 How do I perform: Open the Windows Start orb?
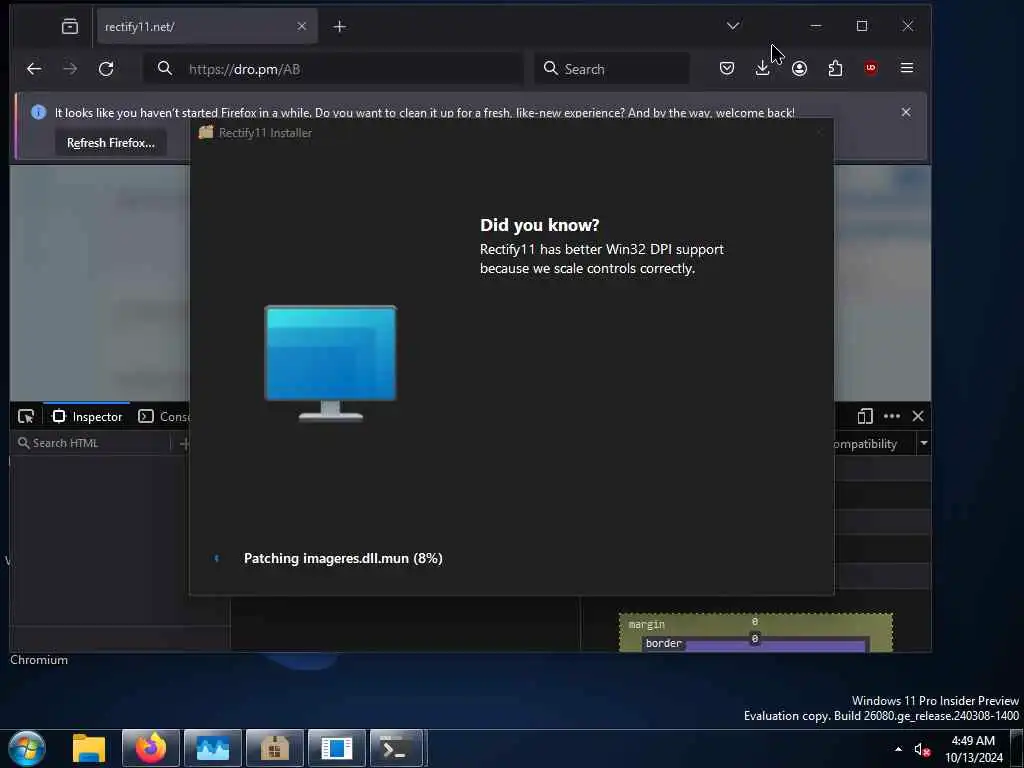click(27, 748)
